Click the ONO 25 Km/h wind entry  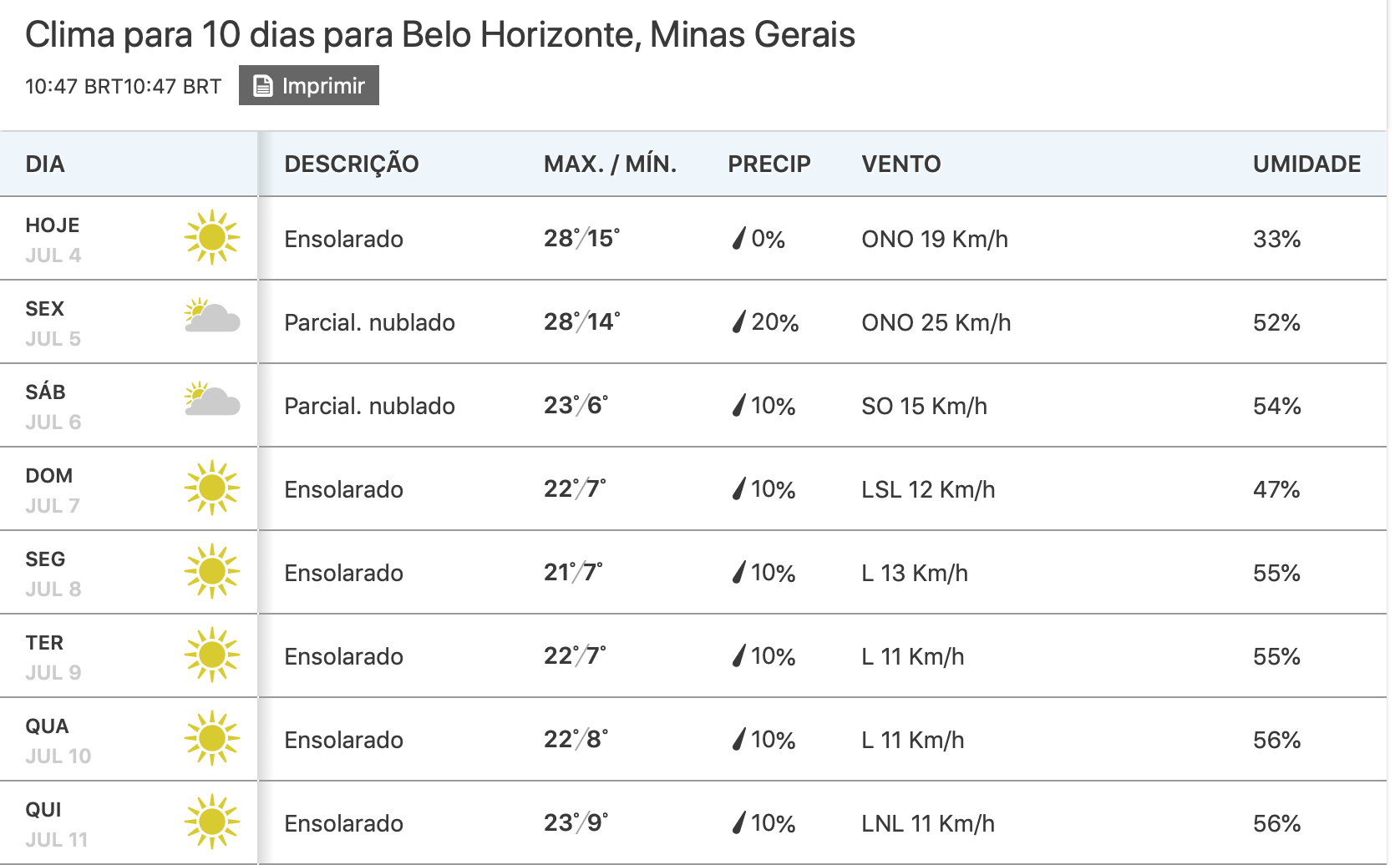click(936, 322)
